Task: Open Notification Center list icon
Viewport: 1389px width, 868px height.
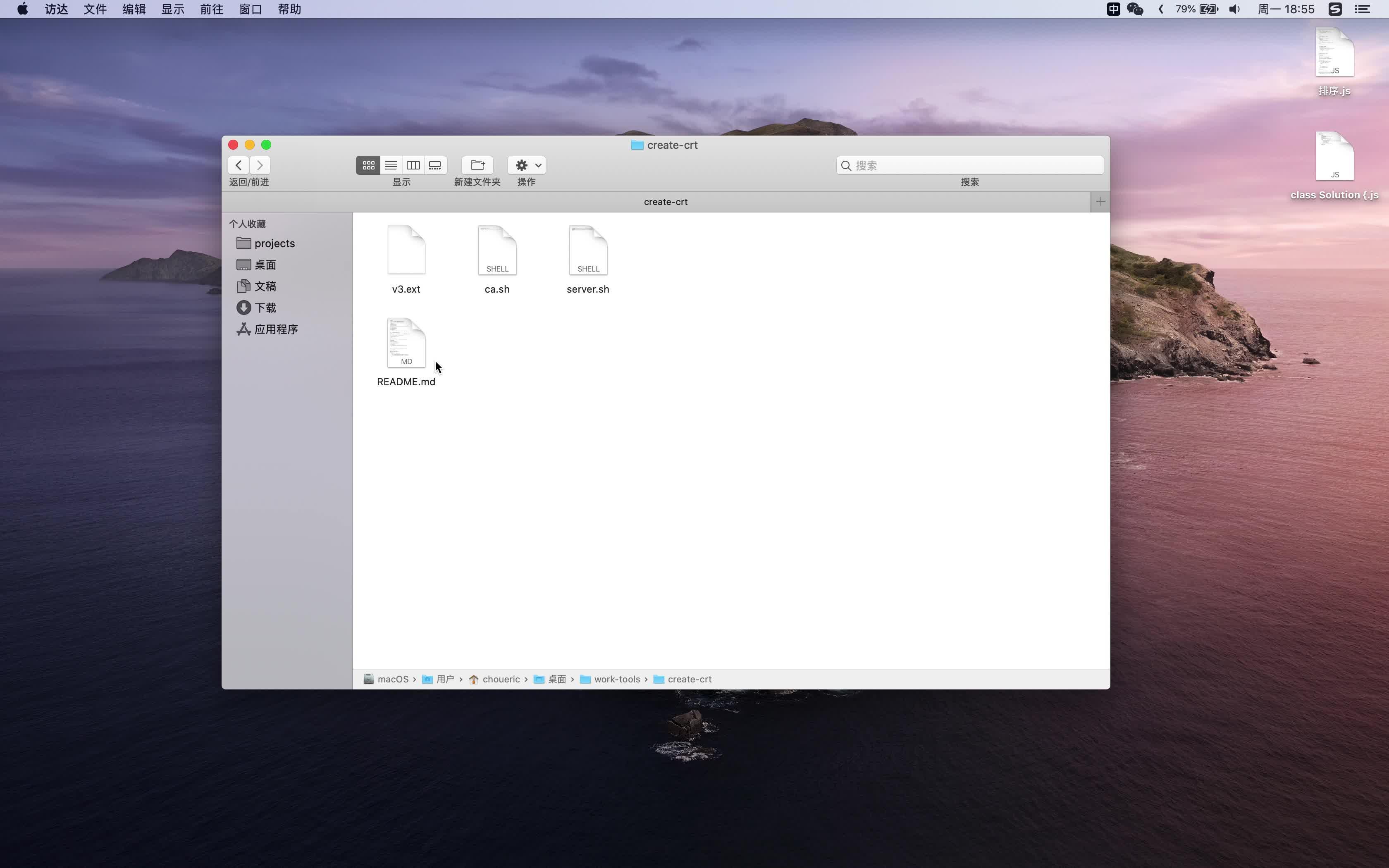Action: [1363, 9]
